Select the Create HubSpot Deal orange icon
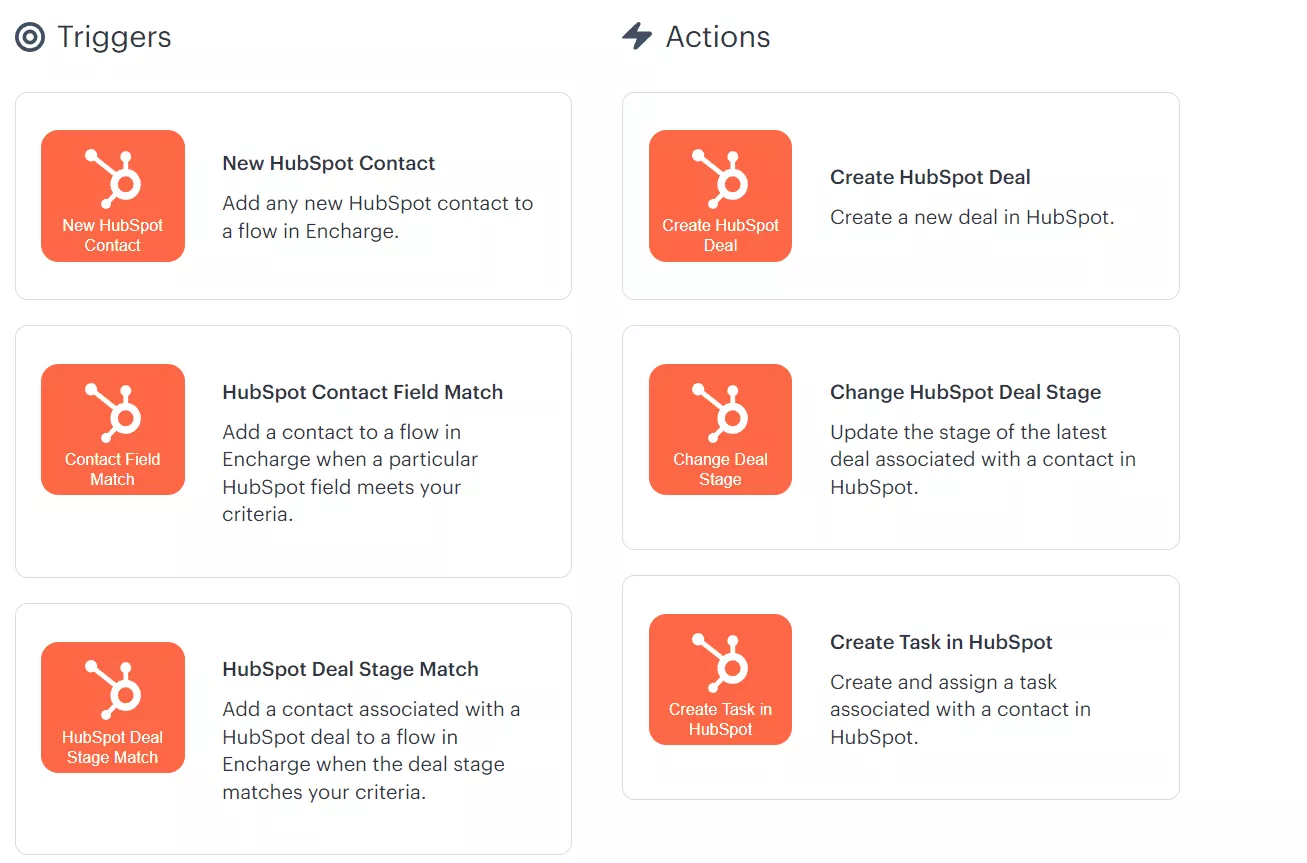 [x=720, y=196]
